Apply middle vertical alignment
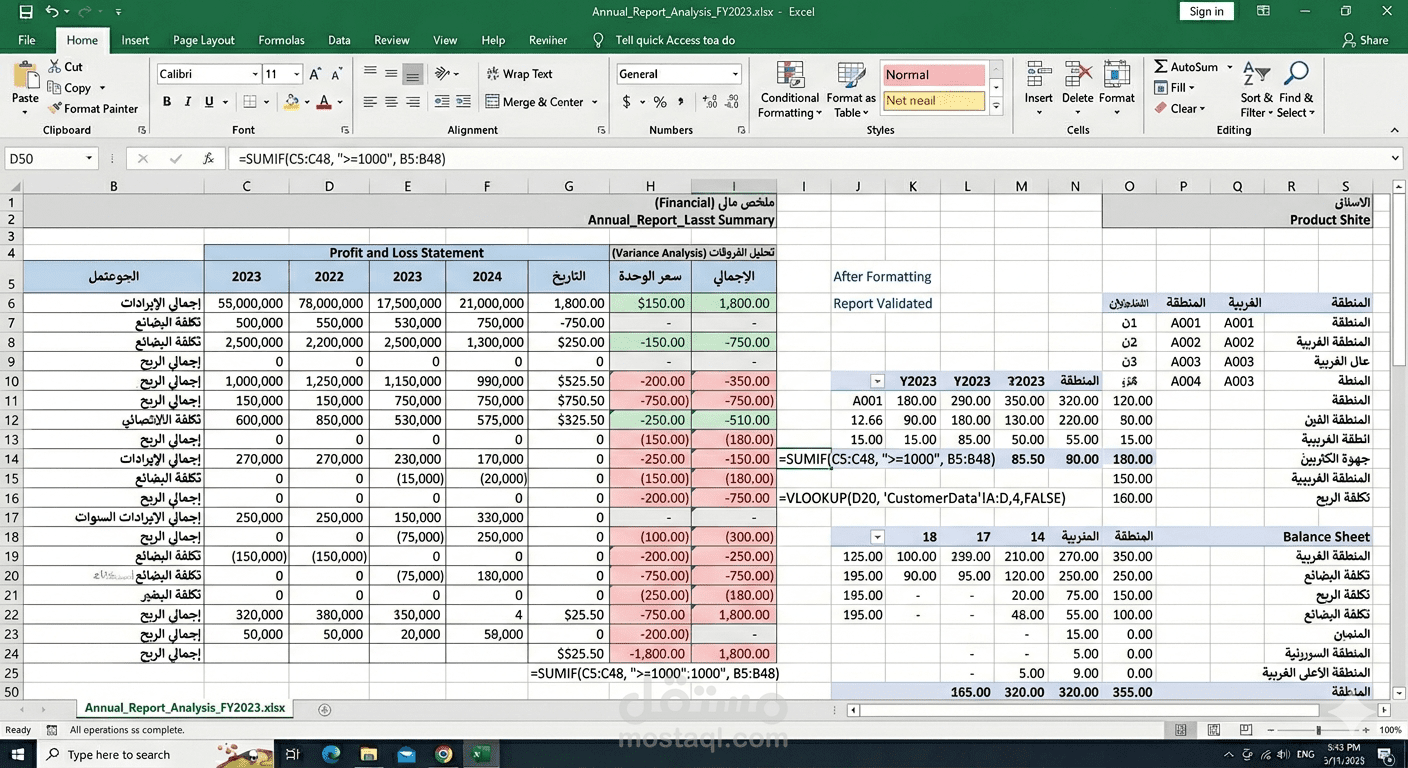Screen dimensions: 1408x768 point(391,73)
